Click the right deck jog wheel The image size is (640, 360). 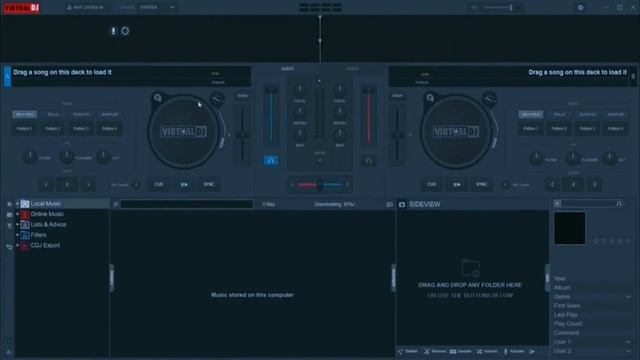456,132
